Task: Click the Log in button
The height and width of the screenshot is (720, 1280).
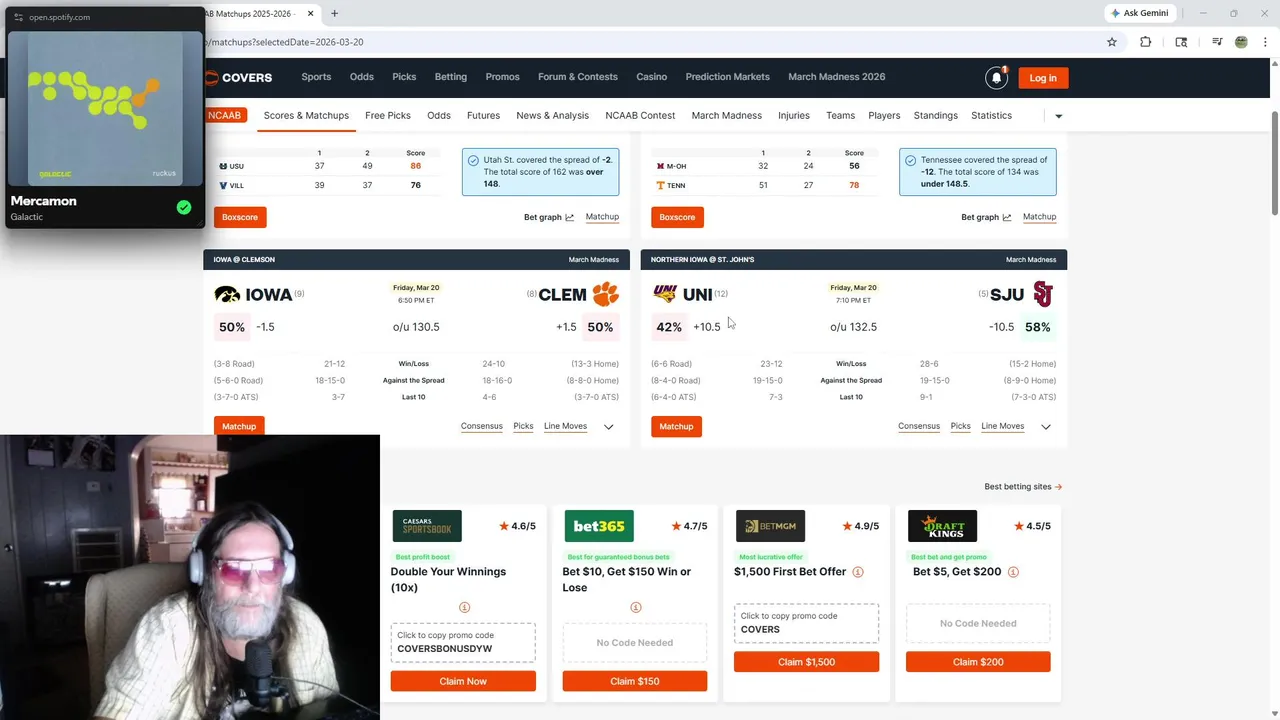Action: point(1043,78)
